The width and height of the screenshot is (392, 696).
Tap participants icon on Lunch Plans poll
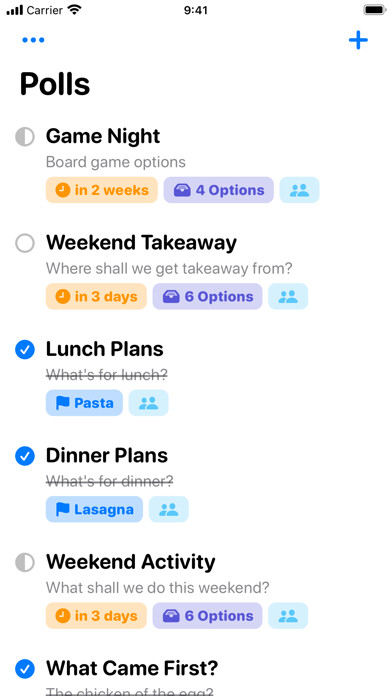(148, 403)
